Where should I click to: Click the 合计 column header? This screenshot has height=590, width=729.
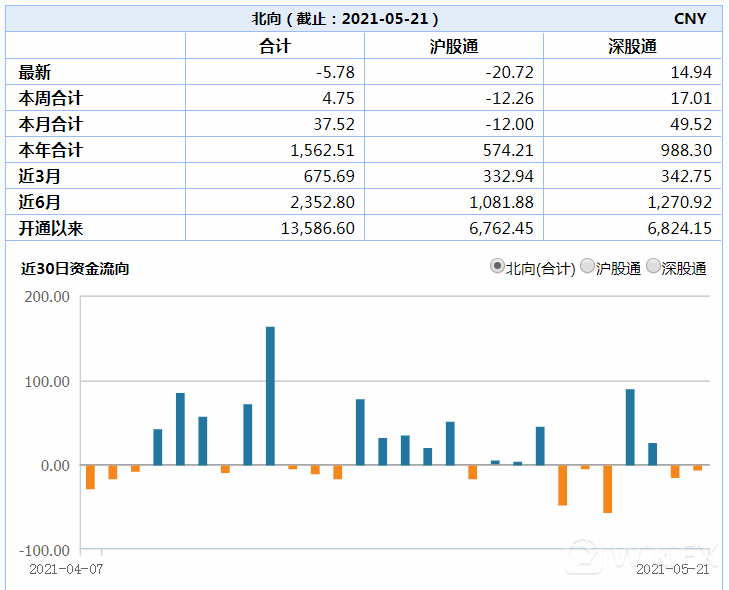(274, 46)
